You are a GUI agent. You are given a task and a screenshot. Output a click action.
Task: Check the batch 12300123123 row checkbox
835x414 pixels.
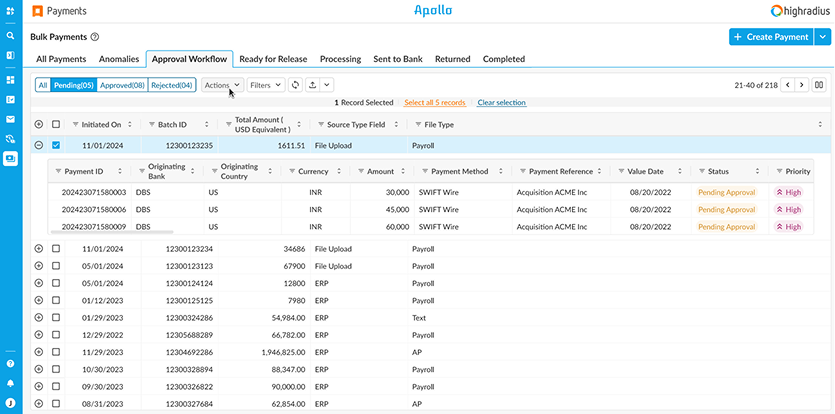[56, 266]
